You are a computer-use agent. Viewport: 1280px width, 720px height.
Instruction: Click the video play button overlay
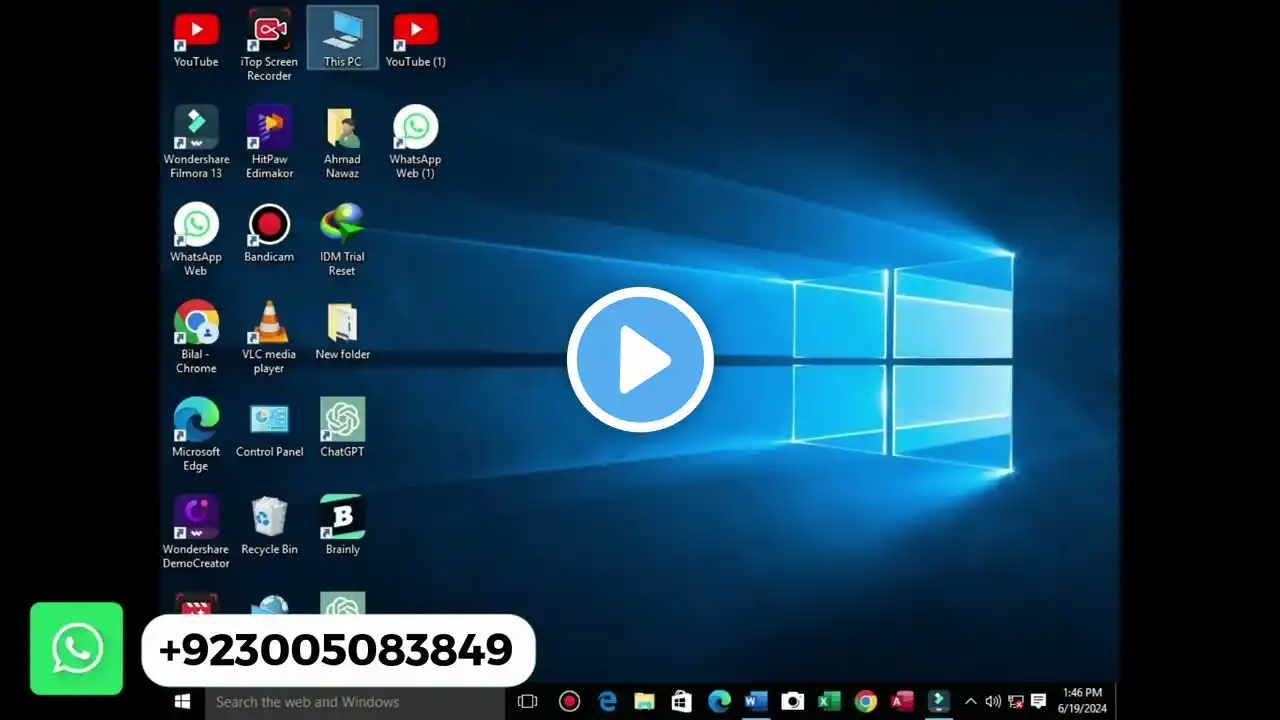640,360
